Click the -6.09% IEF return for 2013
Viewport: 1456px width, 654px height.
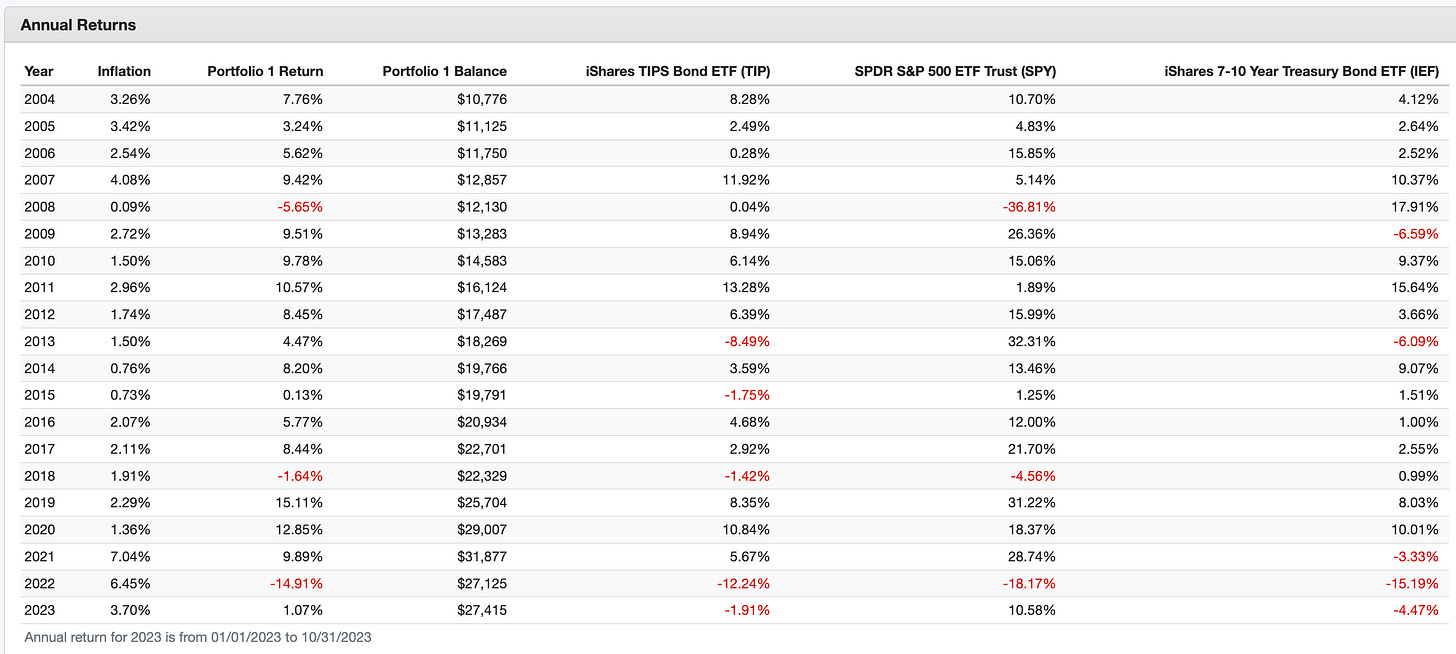(x=1417, y=343)
